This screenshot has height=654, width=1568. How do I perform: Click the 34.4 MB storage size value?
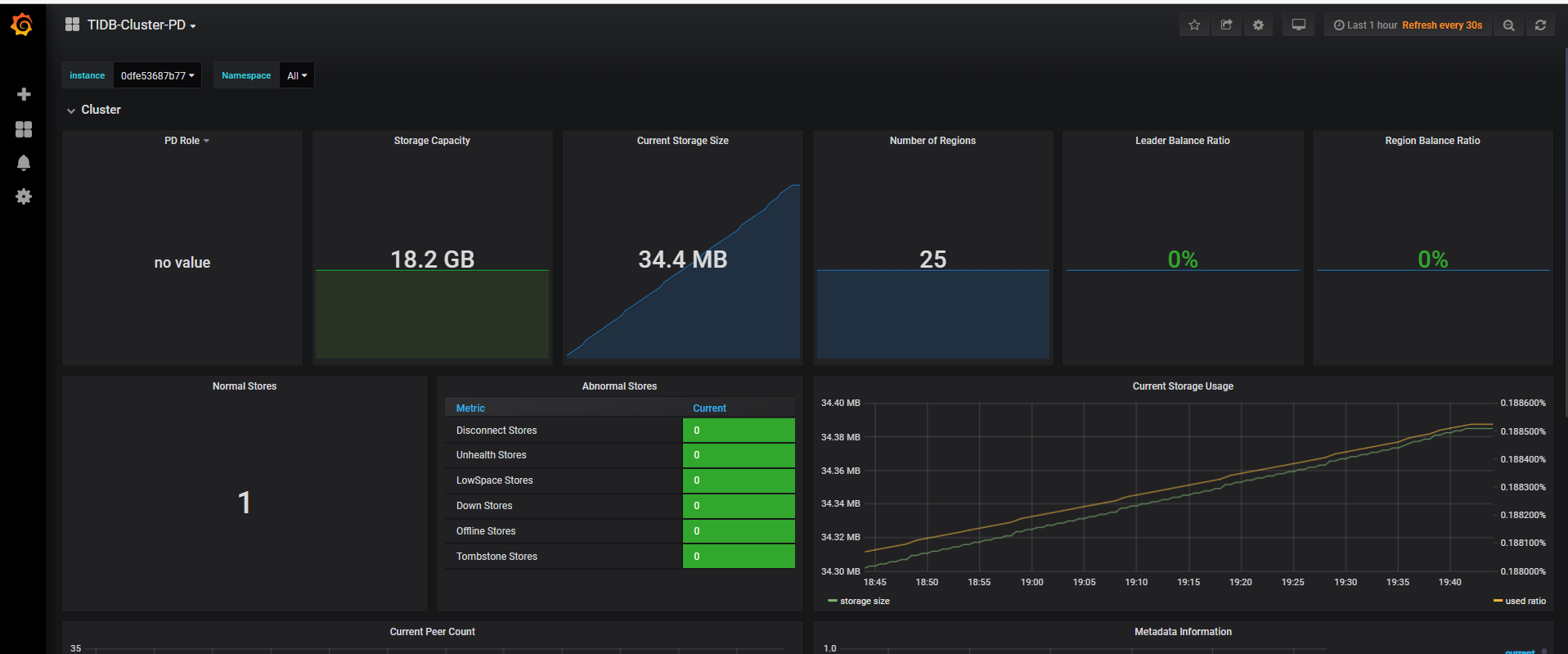(683, 259)
